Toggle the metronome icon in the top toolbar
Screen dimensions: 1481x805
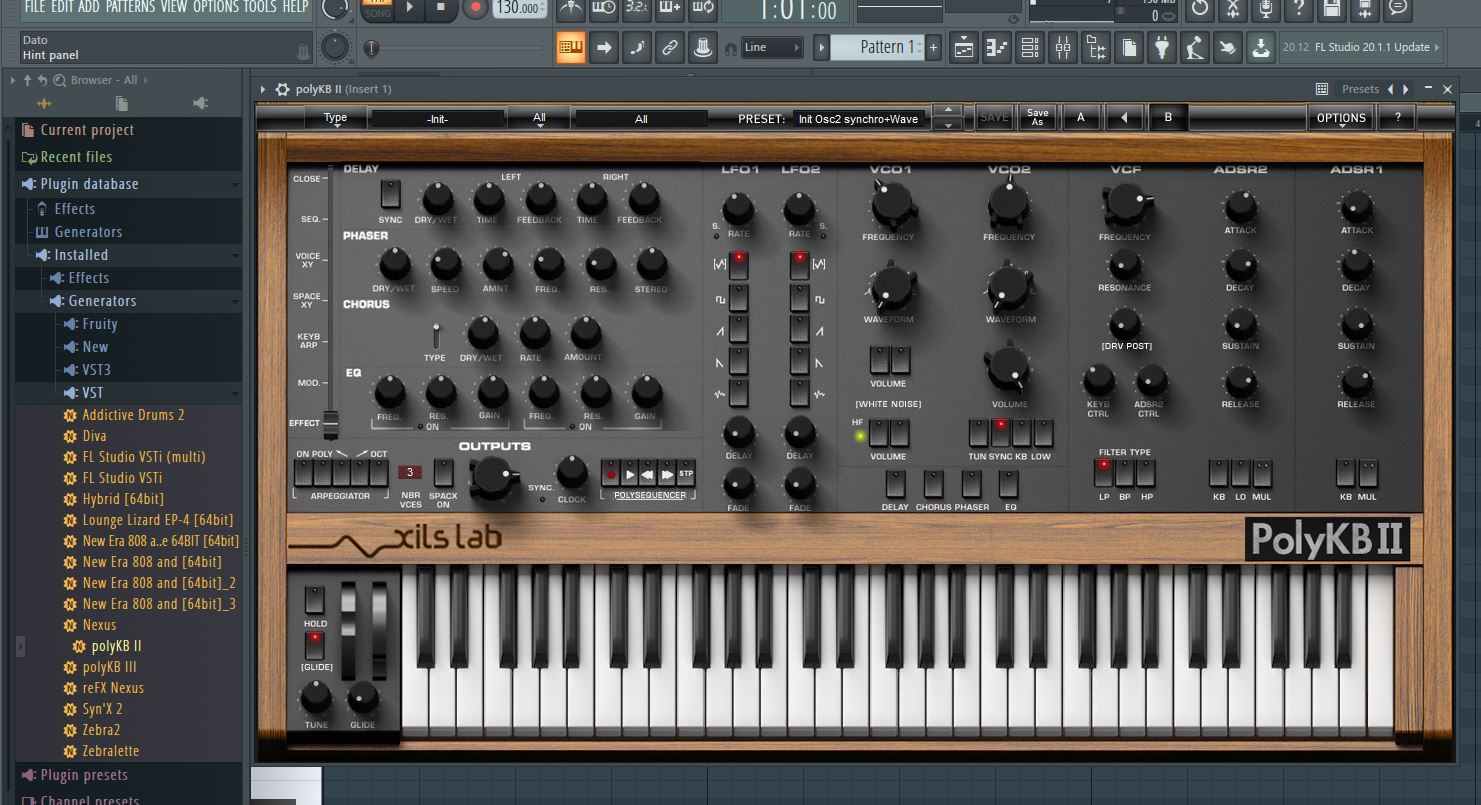[x=571, y=9]
